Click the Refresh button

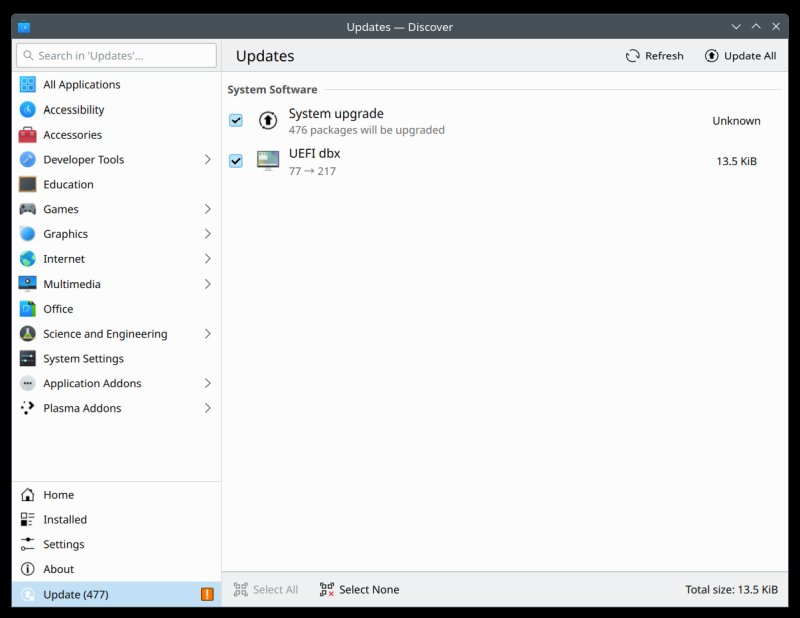tap(655, 56)
